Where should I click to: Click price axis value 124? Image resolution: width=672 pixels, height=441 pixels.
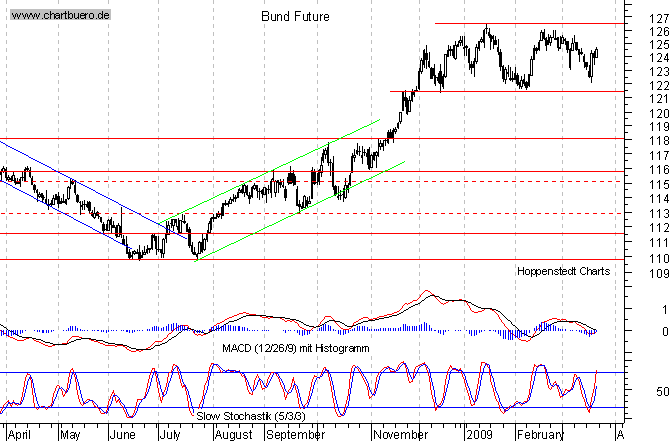click(659, 57)
